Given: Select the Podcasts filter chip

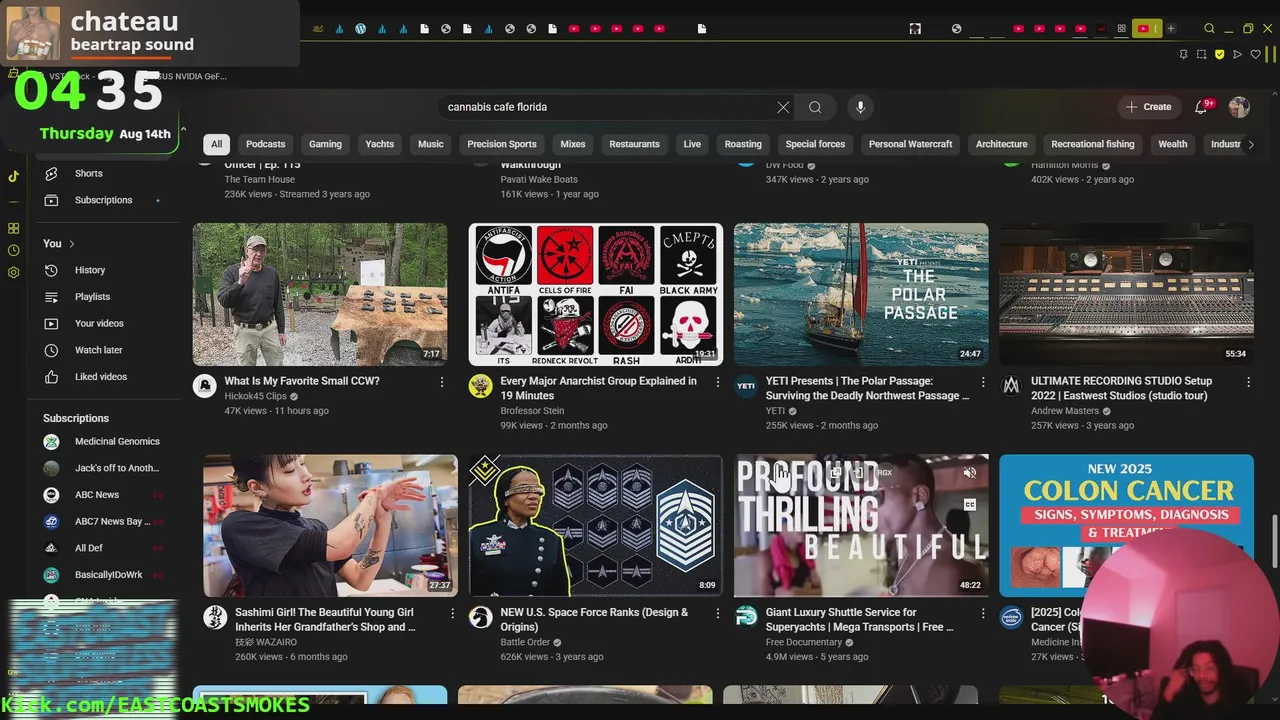Looking at the screenshot, I should click(x=265, y=144).
